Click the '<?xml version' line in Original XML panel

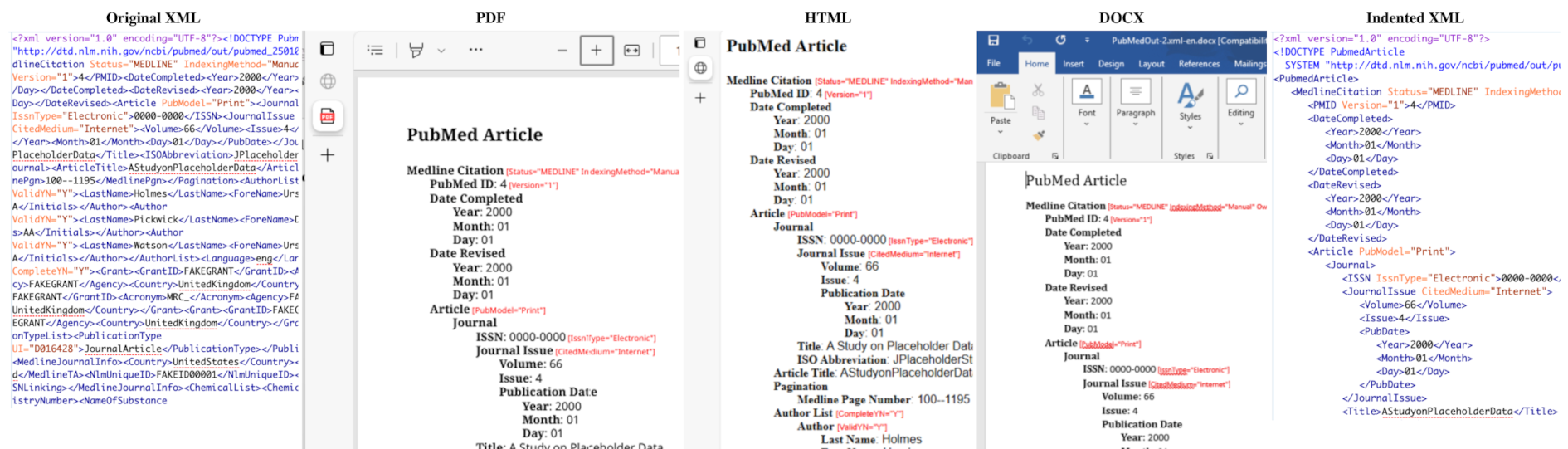point(155,38)
